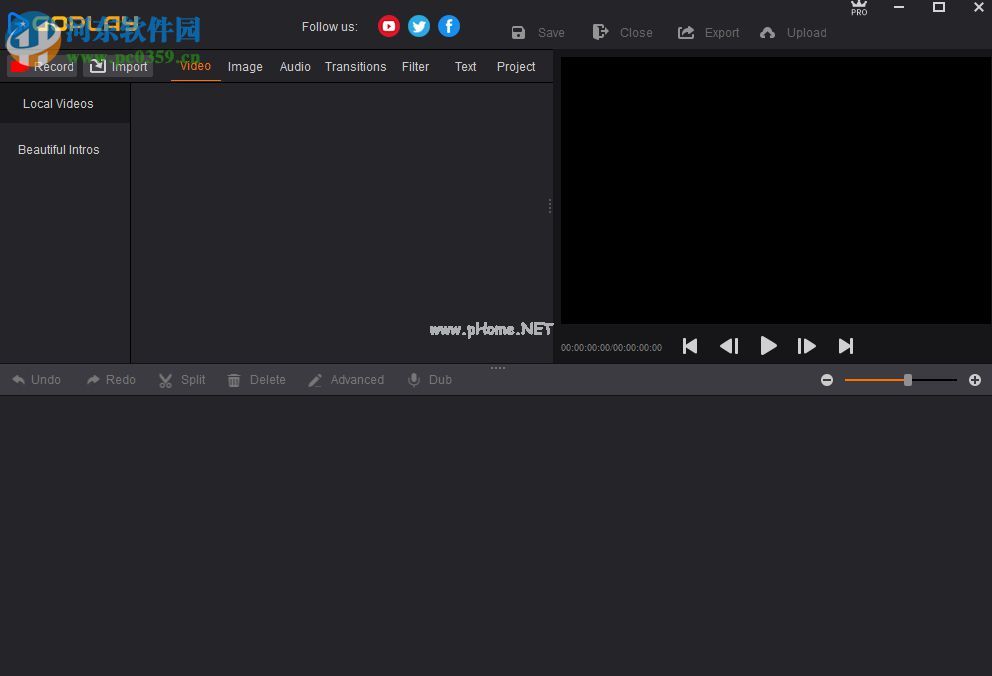
Task: Switch to the Image tab
Action: [x=245, y=66]
